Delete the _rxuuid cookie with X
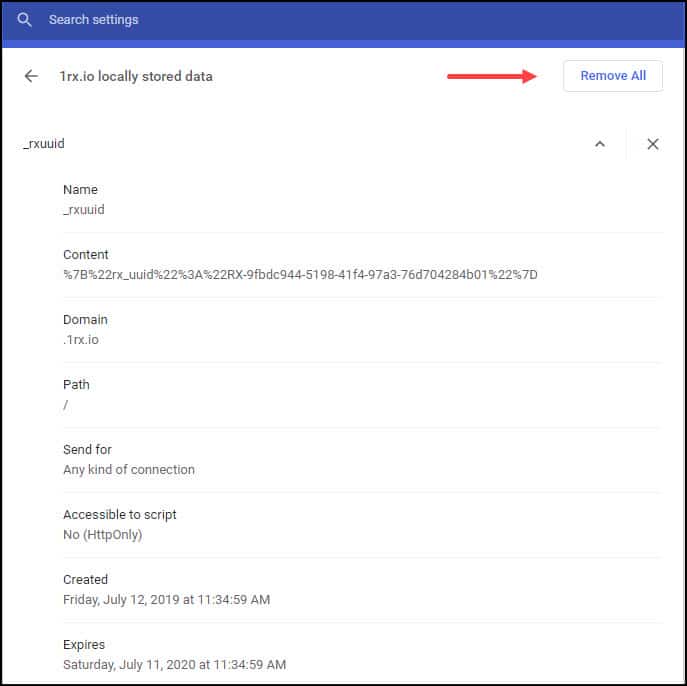This screenshot has width=687, height=686. [x=652, y=144]
